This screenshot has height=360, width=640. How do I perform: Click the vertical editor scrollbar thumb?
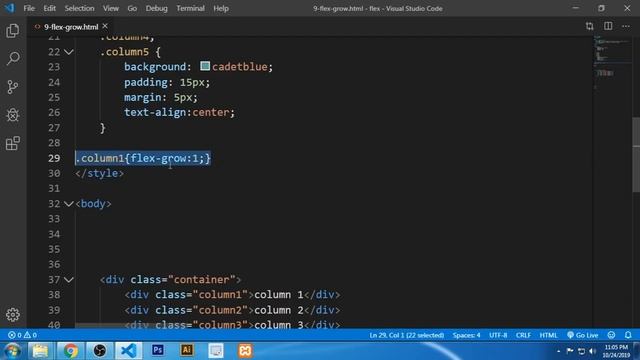tap(636, 154)
